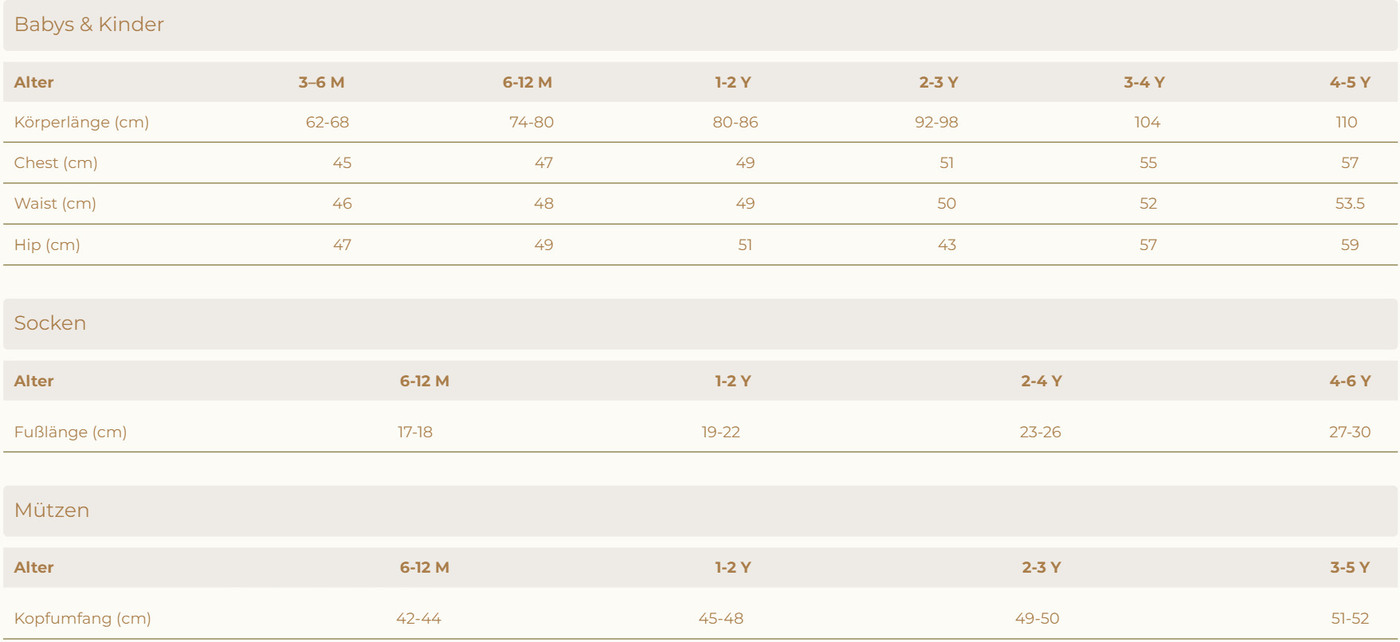Click the hip value '43'
This screenshot has width=1400, height=642.
946,245
